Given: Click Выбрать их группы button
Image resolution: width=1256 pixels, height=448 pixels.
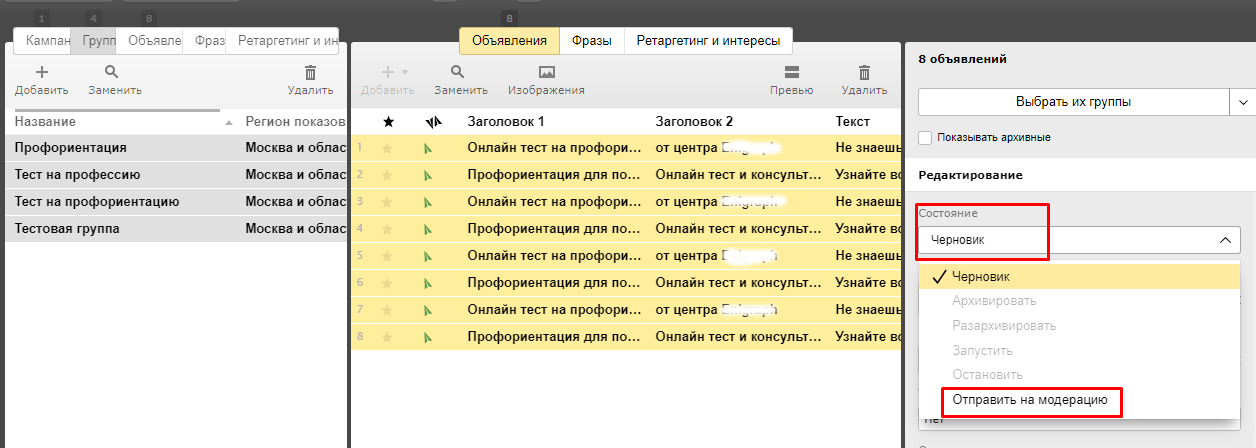Looking at the screenshot, I should [x=1073, y=102].
